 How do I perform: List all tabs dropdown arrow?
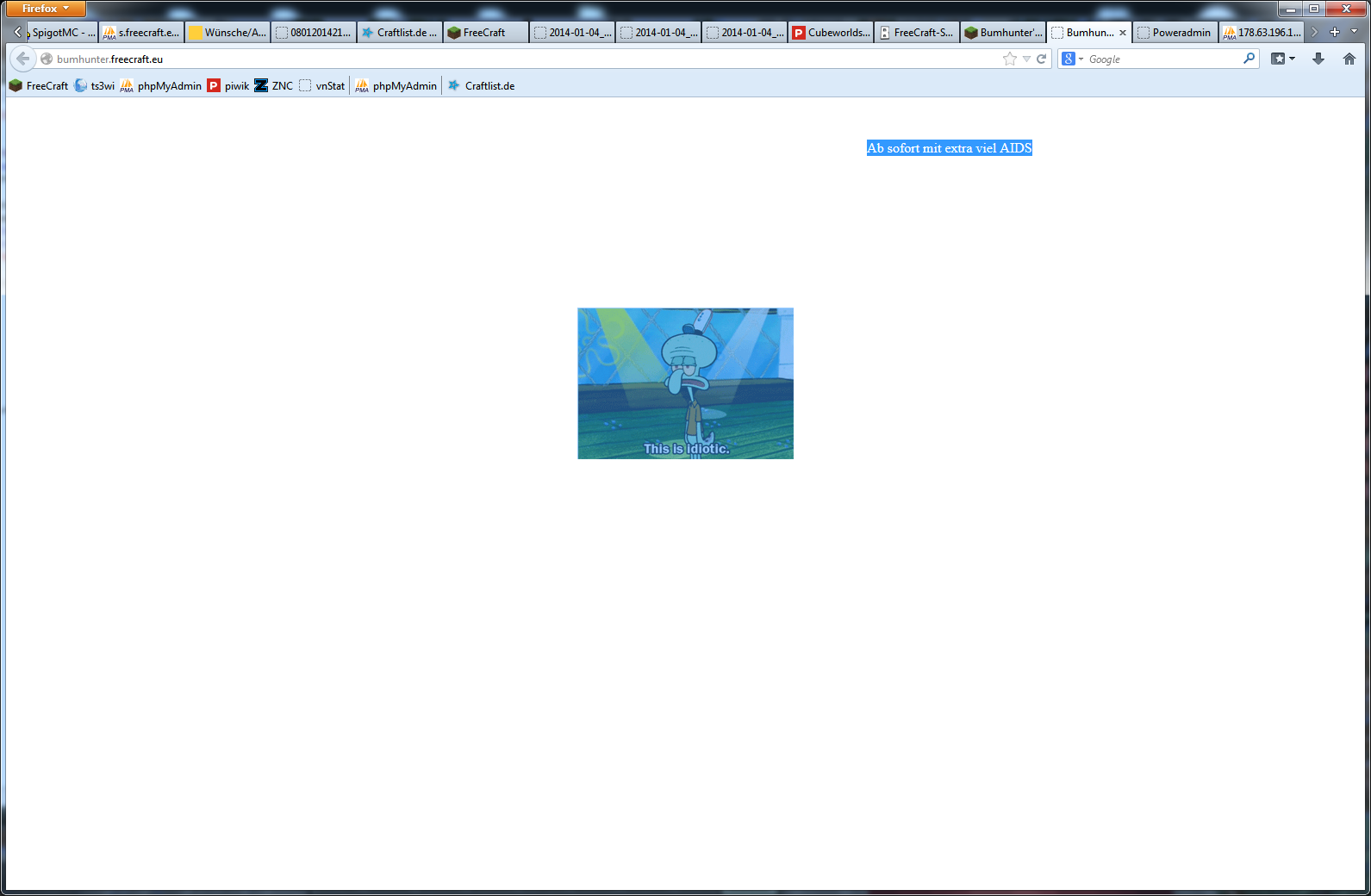[x=1354, y=32]
